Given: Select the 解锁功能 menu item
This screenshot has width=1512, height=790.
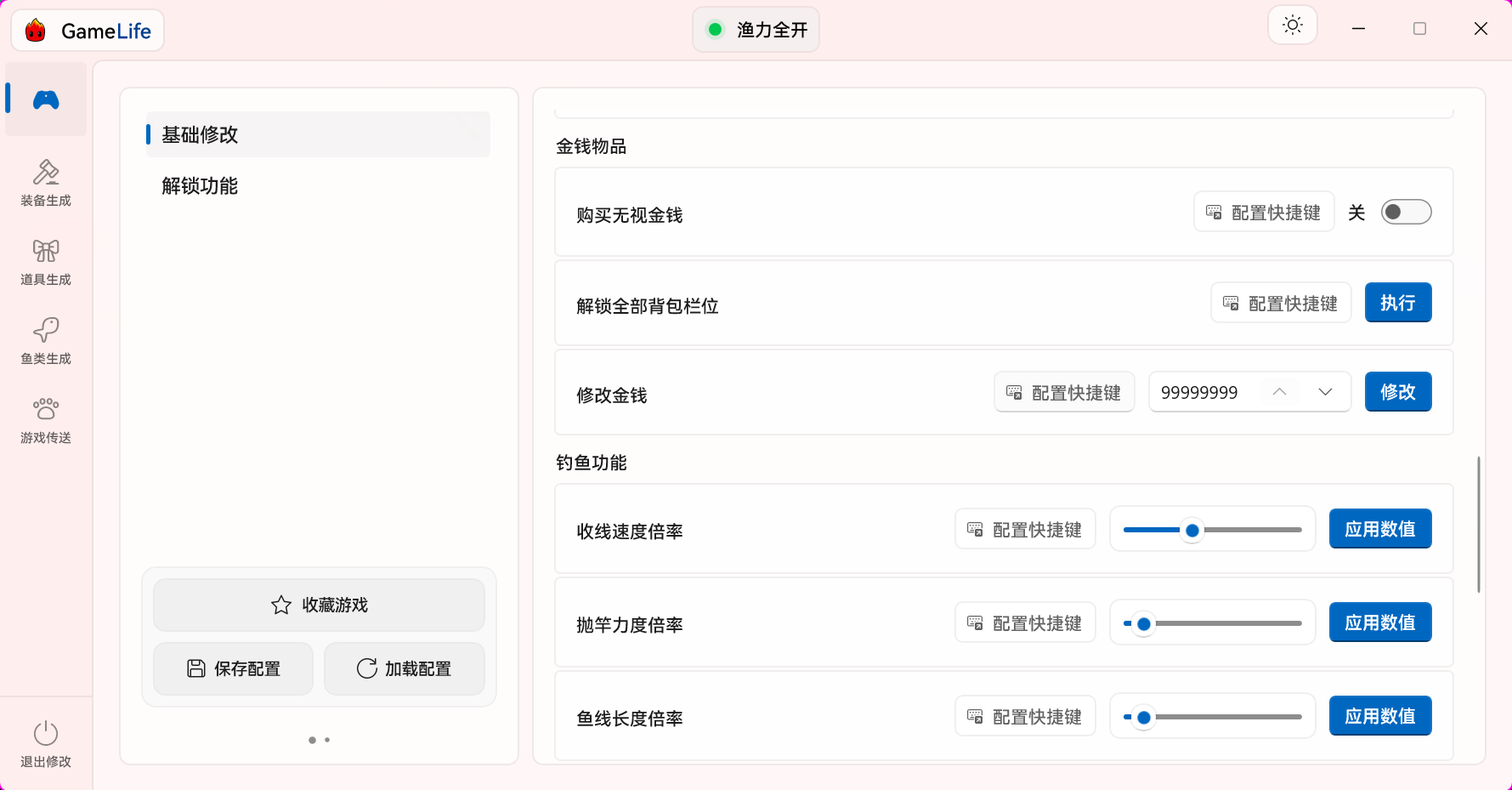Looking at the screenshot, I should pyautogui.click(x=318, y=185).
